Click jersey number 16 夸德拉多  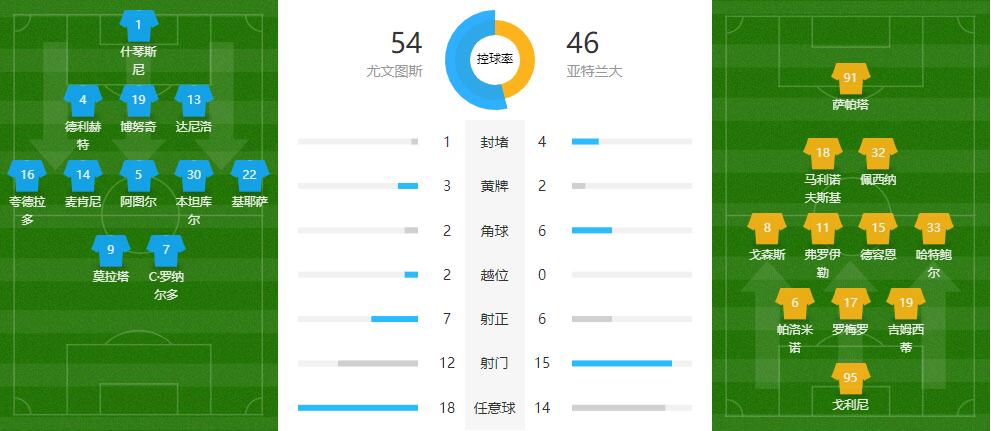27,174
